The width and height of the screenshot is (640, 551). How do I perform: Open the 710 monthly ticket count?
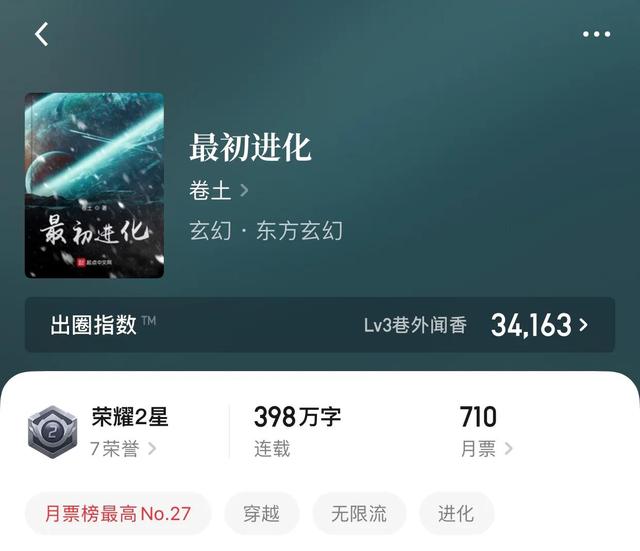478,417
